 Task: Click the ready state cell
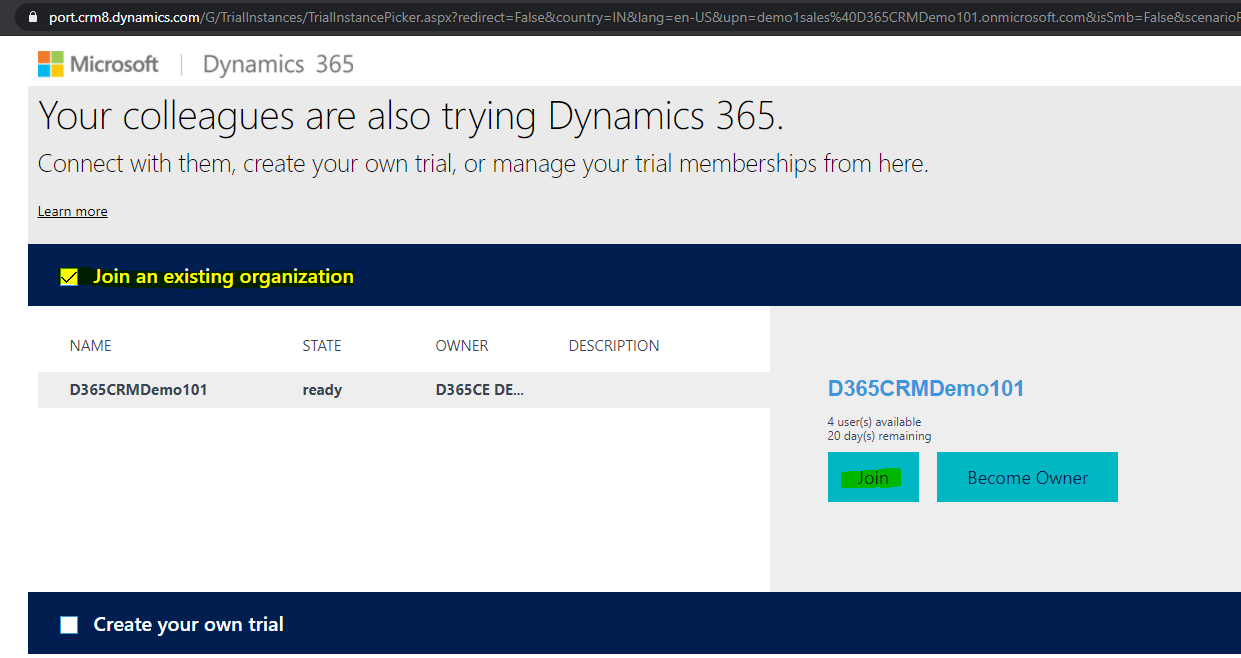coord(322,390)
